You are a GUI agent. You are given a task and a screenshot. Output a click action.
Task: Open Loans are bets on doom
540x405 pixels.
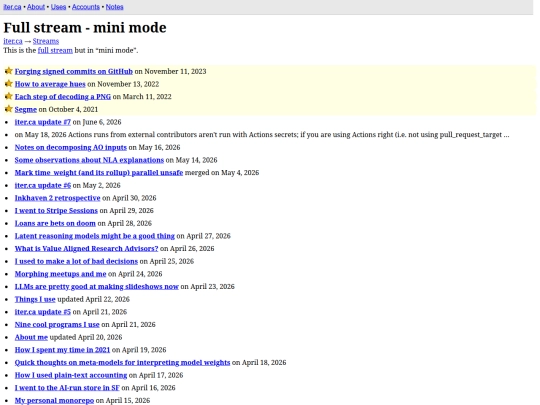(55, 223)
